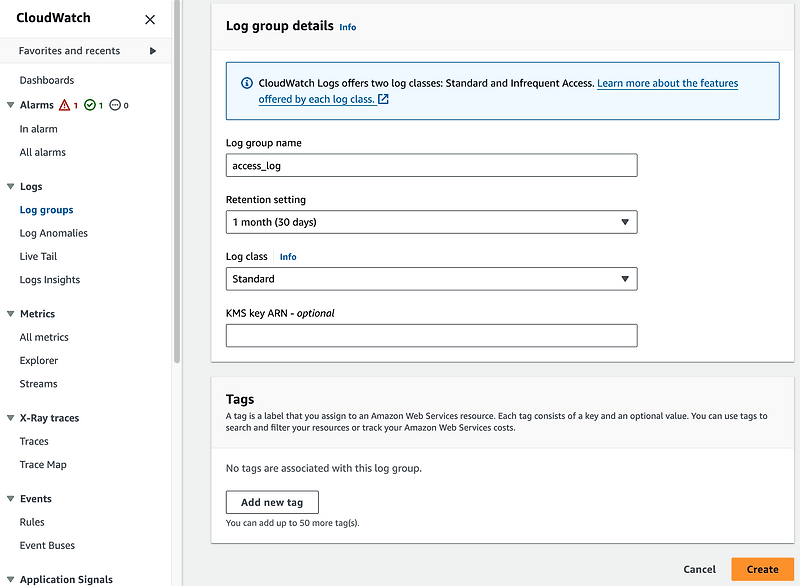Image resolution: width=800 pixels, height=586 pixels.
Task: Close the CloudWatch navigation panel
Action: 150,19
